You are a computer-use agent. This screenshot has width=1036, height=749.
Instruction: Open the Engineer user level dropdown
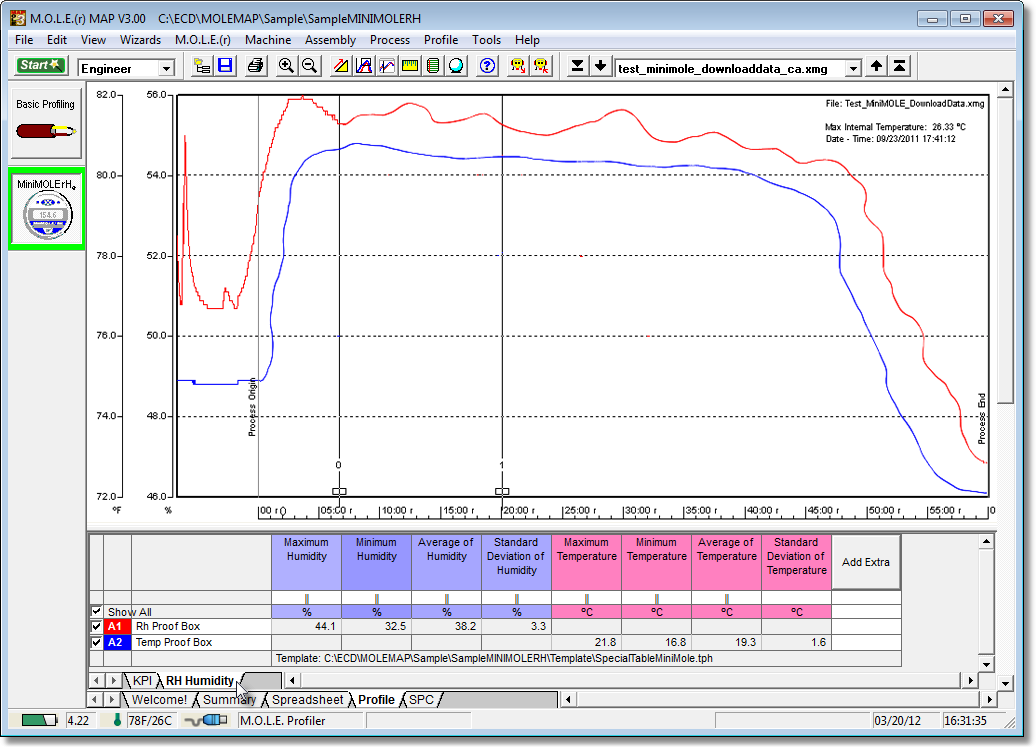tap(166, 68)
